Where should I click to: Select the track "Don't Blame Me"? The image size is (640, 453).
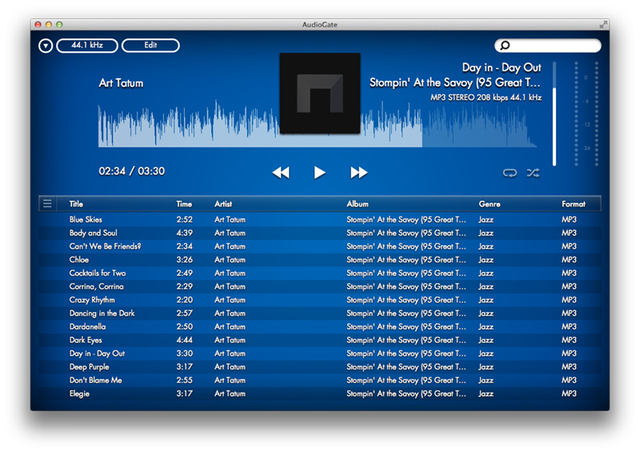coord(320,380)
